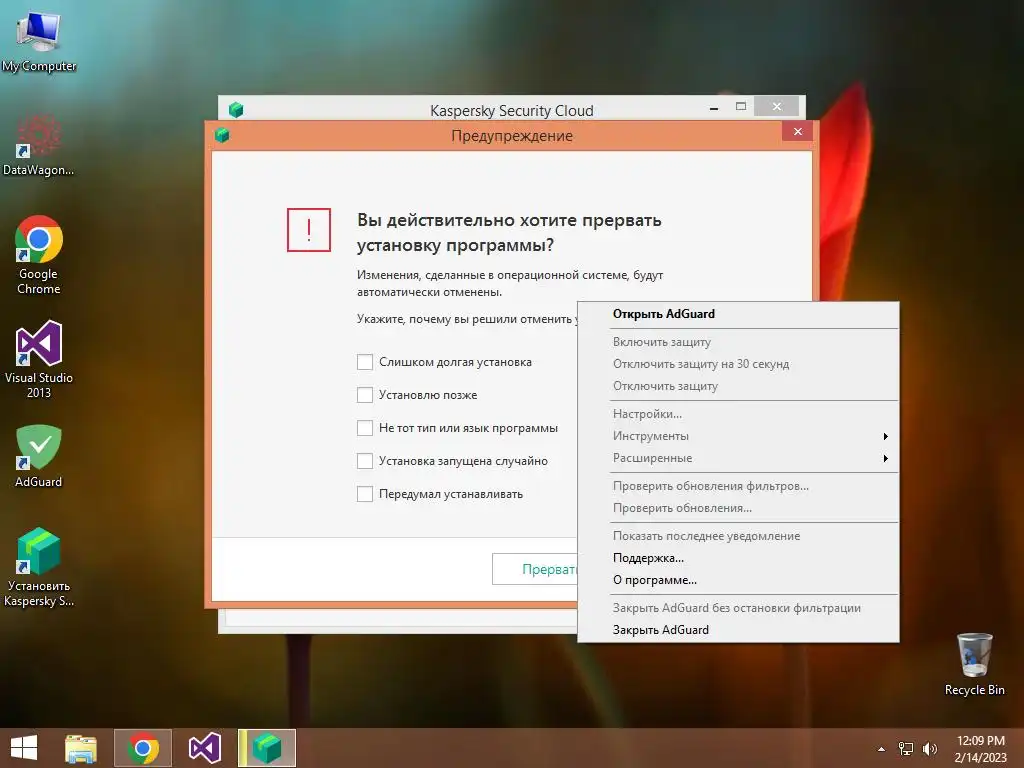Screen dimensions: 1024x768
Task: Check 'Слишком долгая установка' checkbox
Action: pos(365,362)
